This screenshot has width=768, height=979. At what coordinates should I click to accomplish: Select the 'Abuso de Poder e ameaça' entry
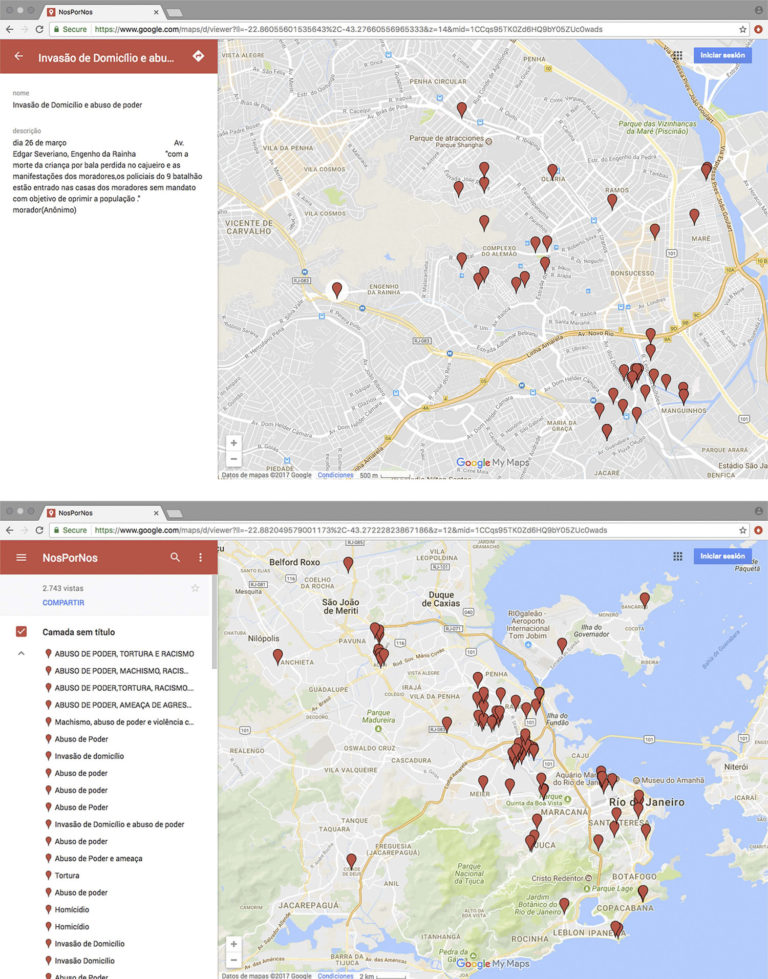click(98, 858)
